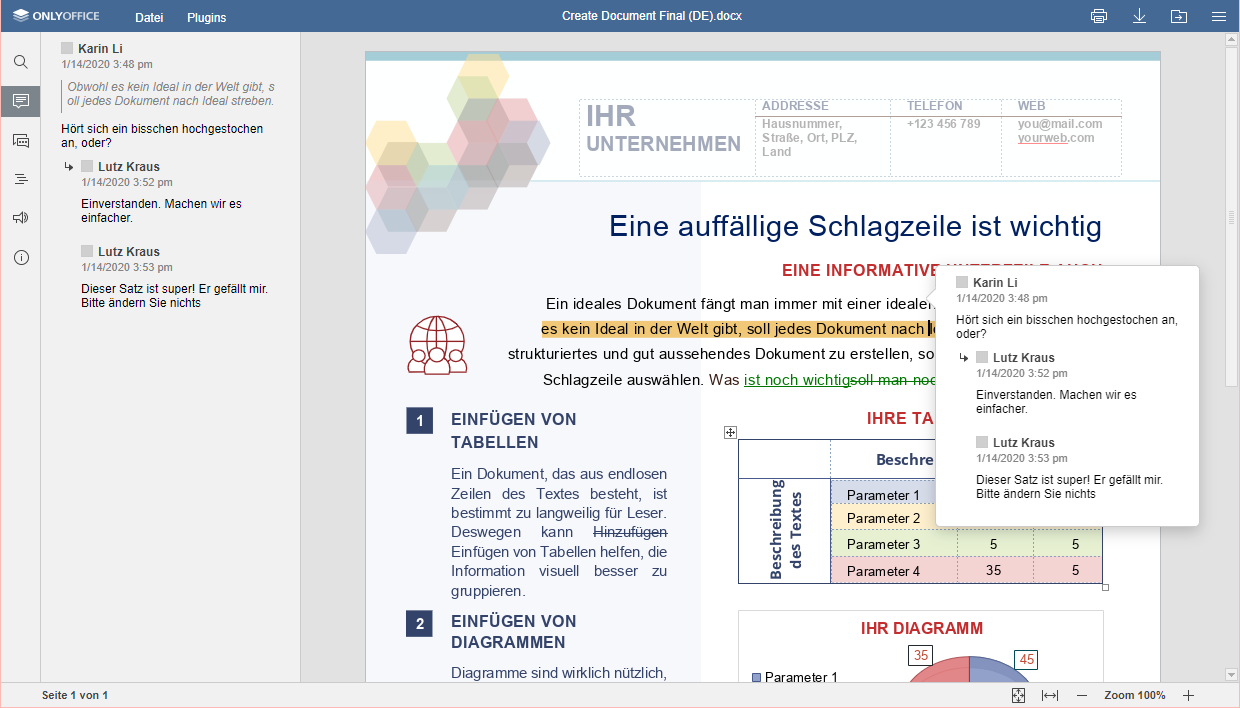Zoom in with the plus button
This screenshot has height=708, width=1240.
pyautogui.click(x=1189, y=695)
